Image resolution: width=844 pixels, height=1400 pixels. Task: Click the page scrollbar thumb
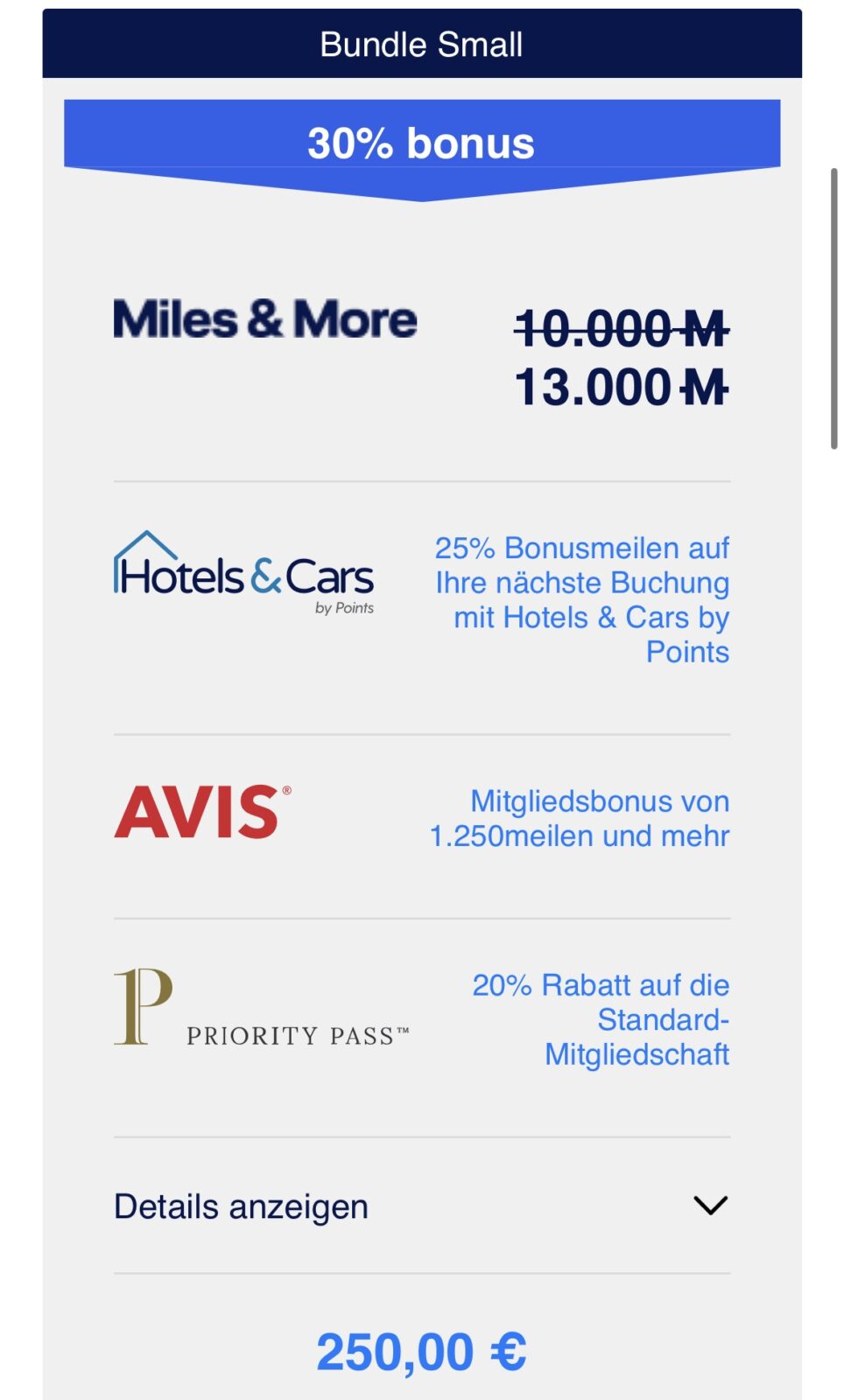click(834, 308)
